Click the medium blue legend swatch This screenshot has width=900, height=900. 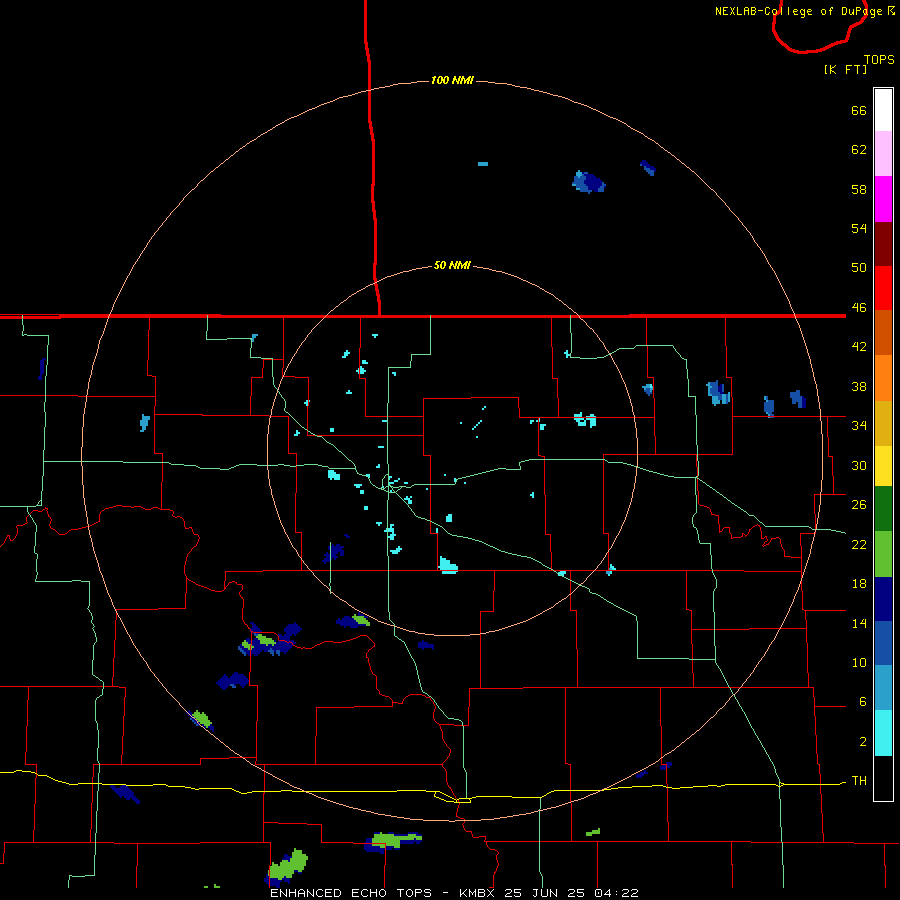point(883,643)
